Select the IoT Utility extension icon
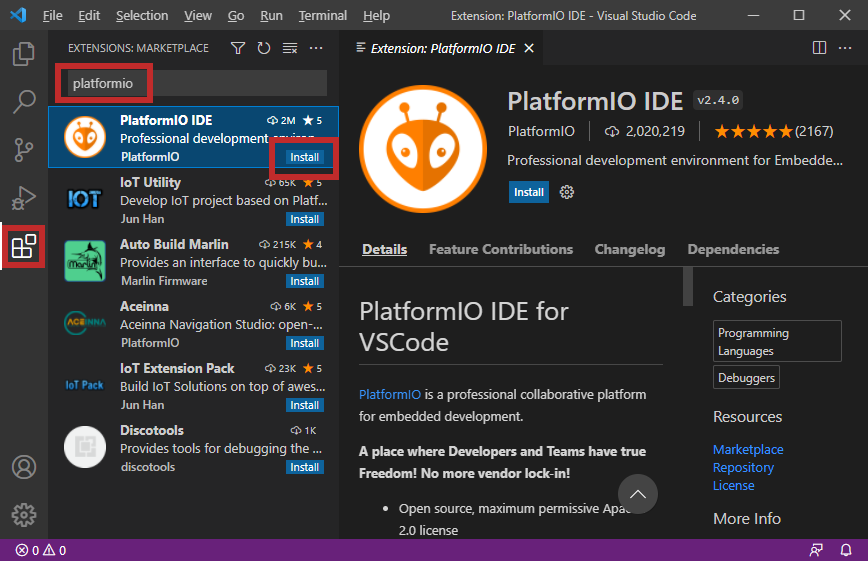The height and width of the screenshot is (561, 868). [85, 199]
